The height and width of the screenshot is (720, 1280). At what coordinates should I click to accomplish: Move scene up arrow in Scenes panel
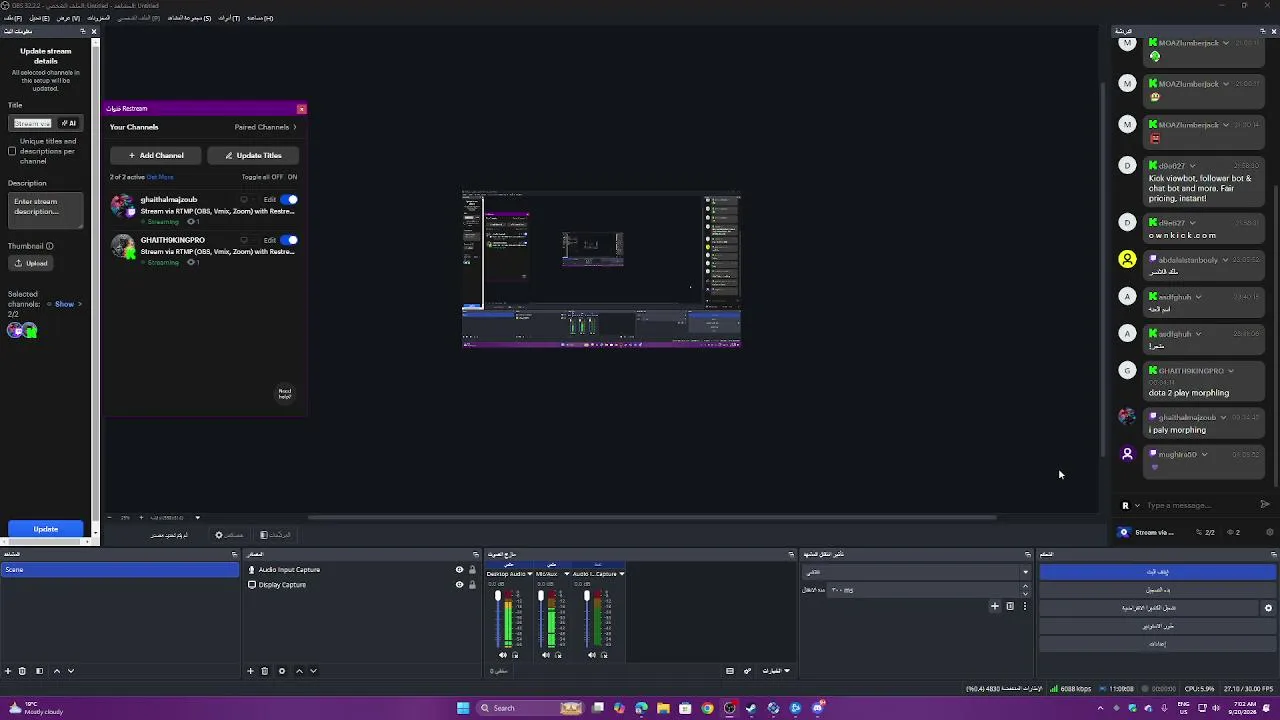point(56,671)
